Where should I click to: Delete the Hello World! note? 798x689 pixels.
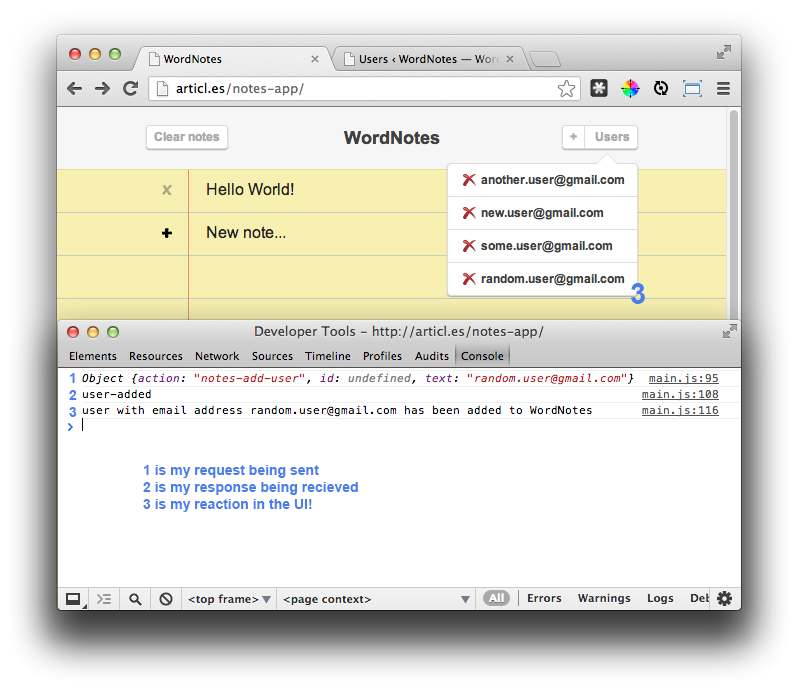[x=166, y=190]
